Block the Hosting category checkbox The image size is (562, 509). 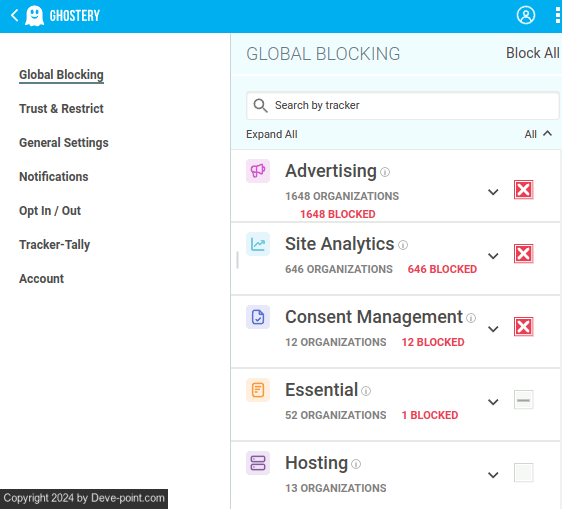coord(524,473)
